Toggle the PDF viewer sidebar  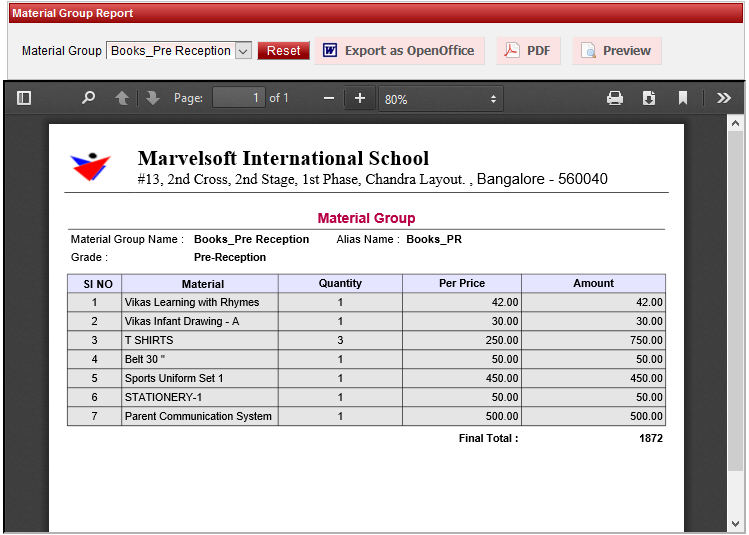click(24, 98)
